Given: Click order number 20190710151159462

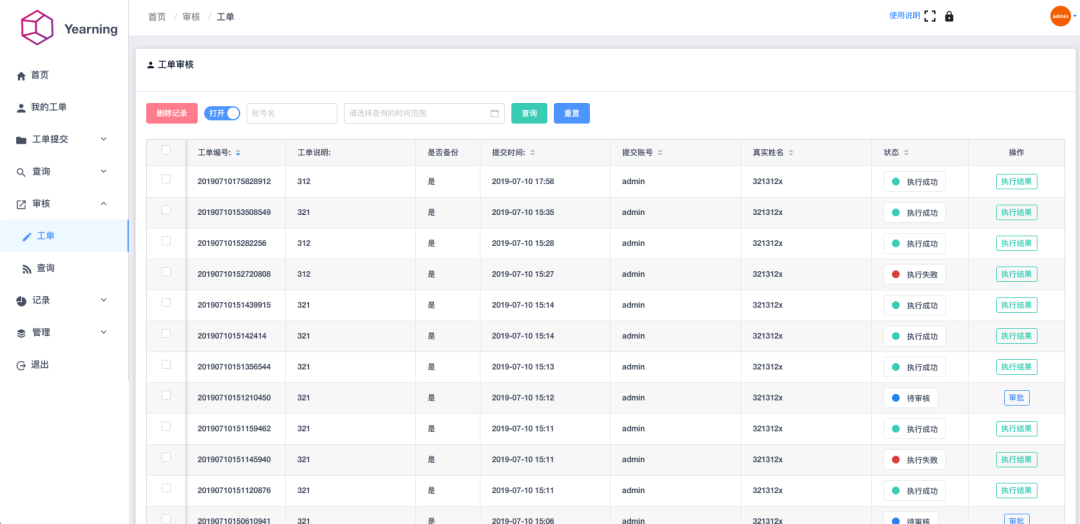Looking at the screenshot, I should 234,428.
